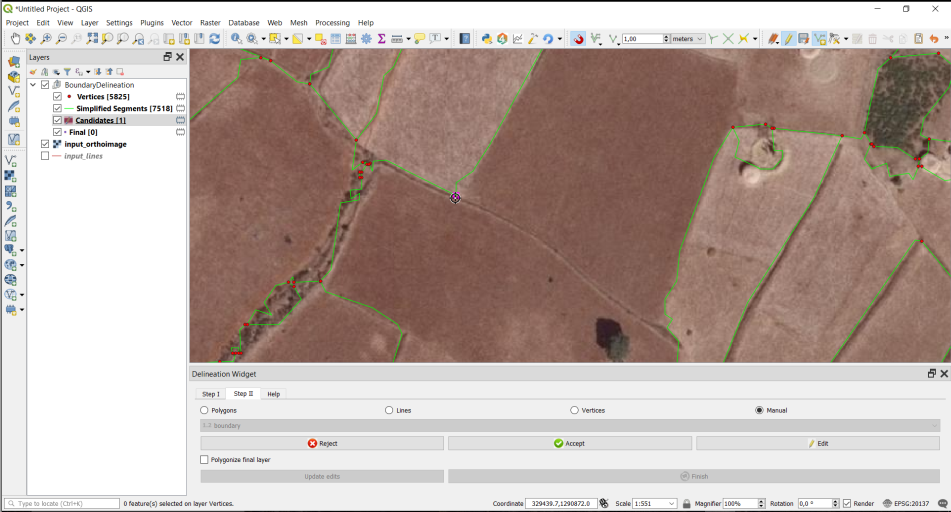951x512 pixels.
Task: Collapse the BoundaryDelineation layer group
Action: (34, 85)
